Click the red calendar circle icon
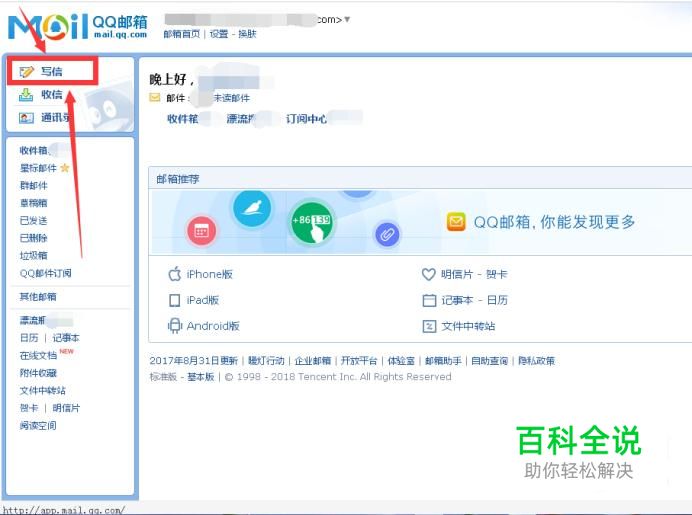692x515 pixels. (202, 230)
